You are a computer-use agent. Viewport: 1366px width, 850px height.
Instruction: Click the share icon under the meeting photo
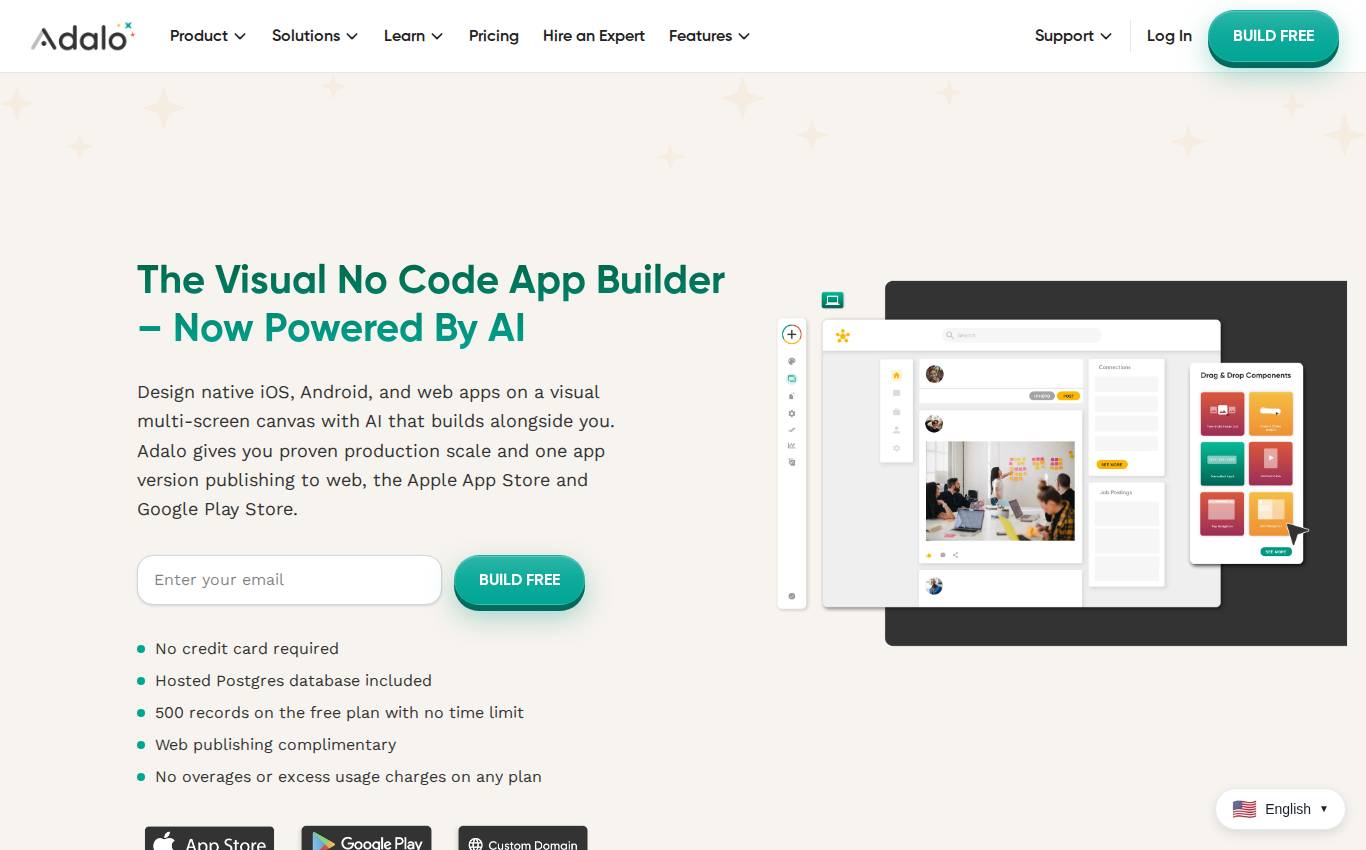pyautogui.click(x=956, y=555)
